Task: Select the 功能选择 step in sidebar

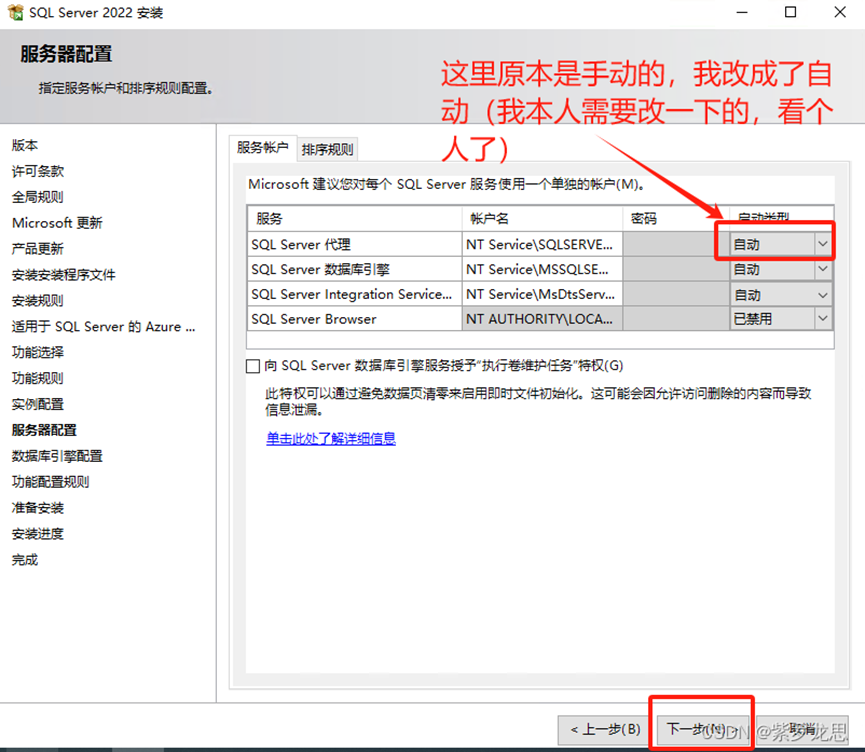Action: tap(38, 353)
